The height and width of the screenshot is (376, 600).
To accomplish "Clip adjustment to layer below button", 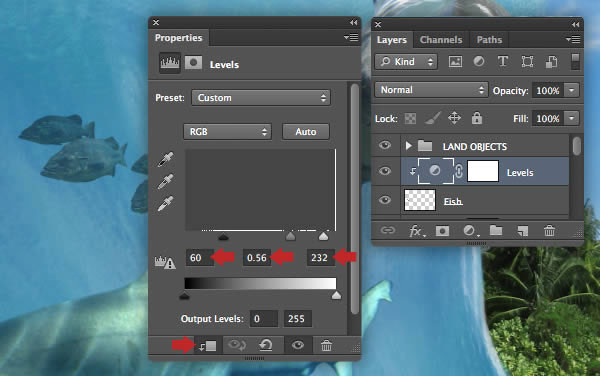I will coord(207,346).
